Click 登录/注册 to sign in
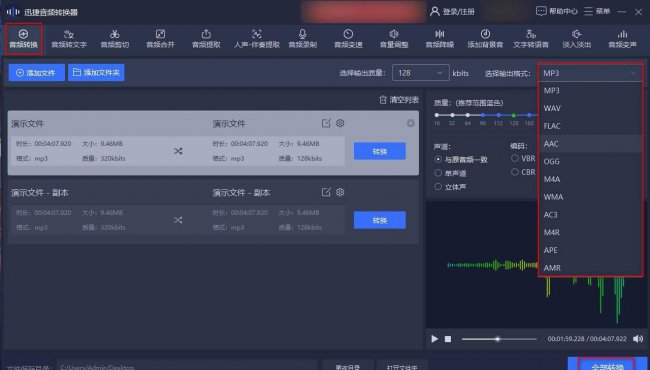The width and height of the screenshot is (650, 370). (452, 12)
